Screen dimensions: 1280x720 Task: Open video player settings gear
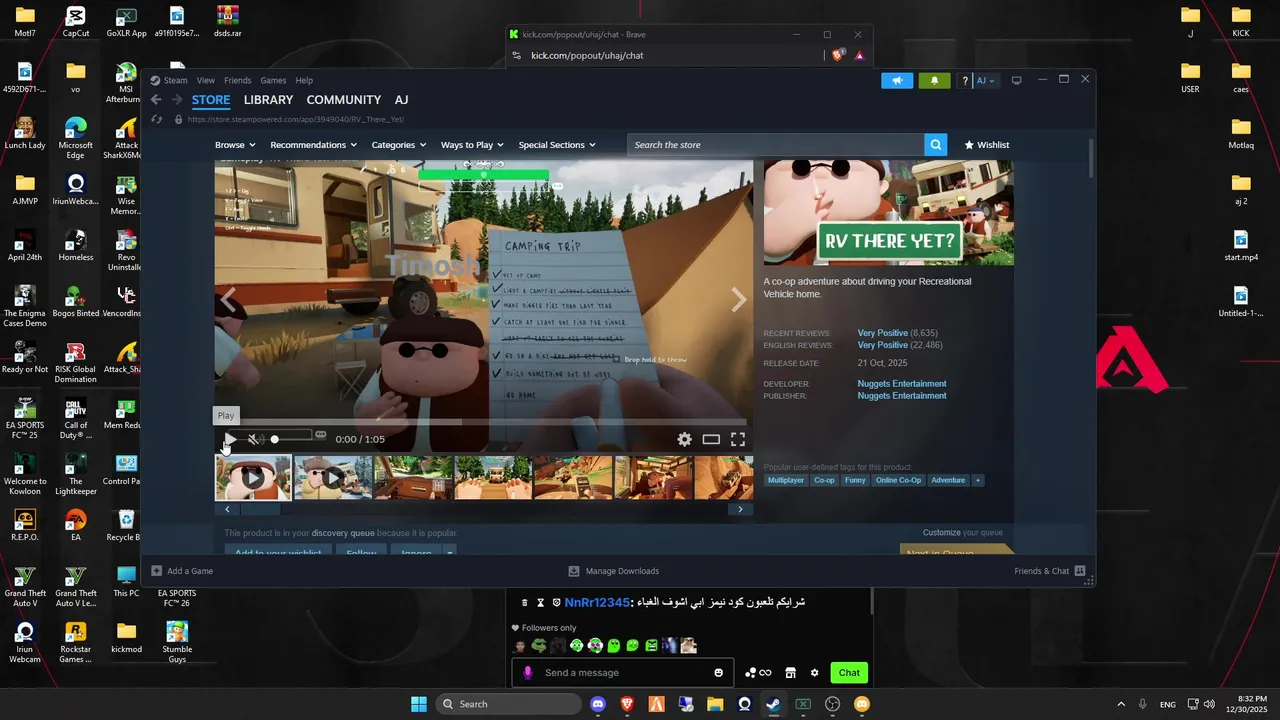(684, 439)
